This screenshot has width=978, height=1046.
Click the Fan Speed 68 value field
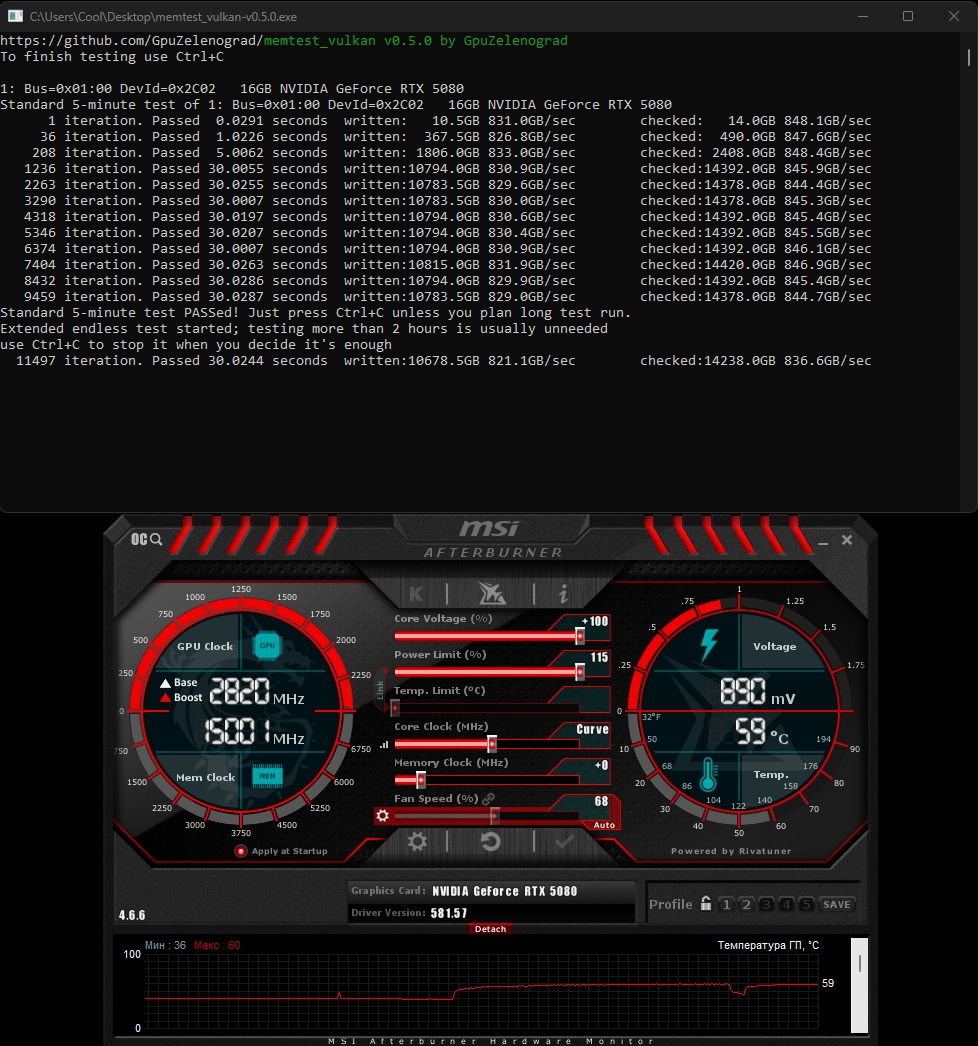click(x=601, y=801)
